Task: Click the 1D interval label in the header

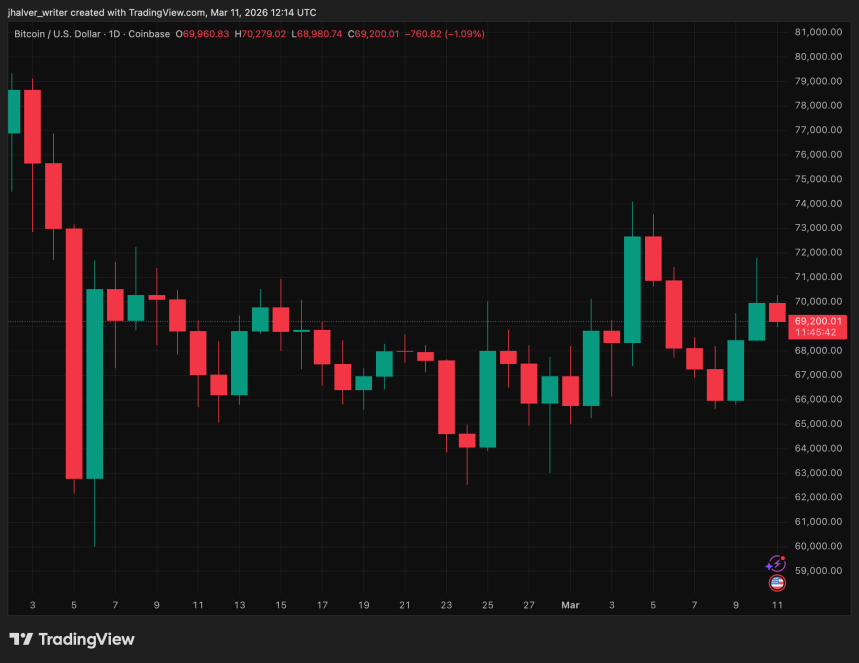Action: [x=114, y=34]
